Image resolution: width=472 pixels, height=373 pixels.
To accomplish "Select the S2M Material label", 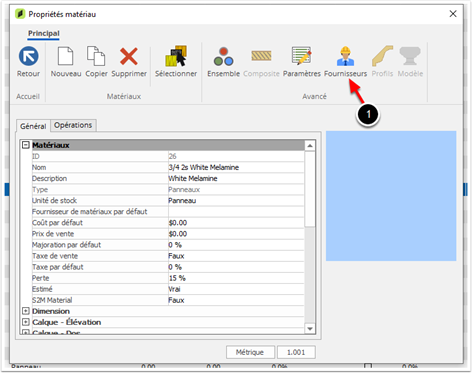I will [52, 300].
